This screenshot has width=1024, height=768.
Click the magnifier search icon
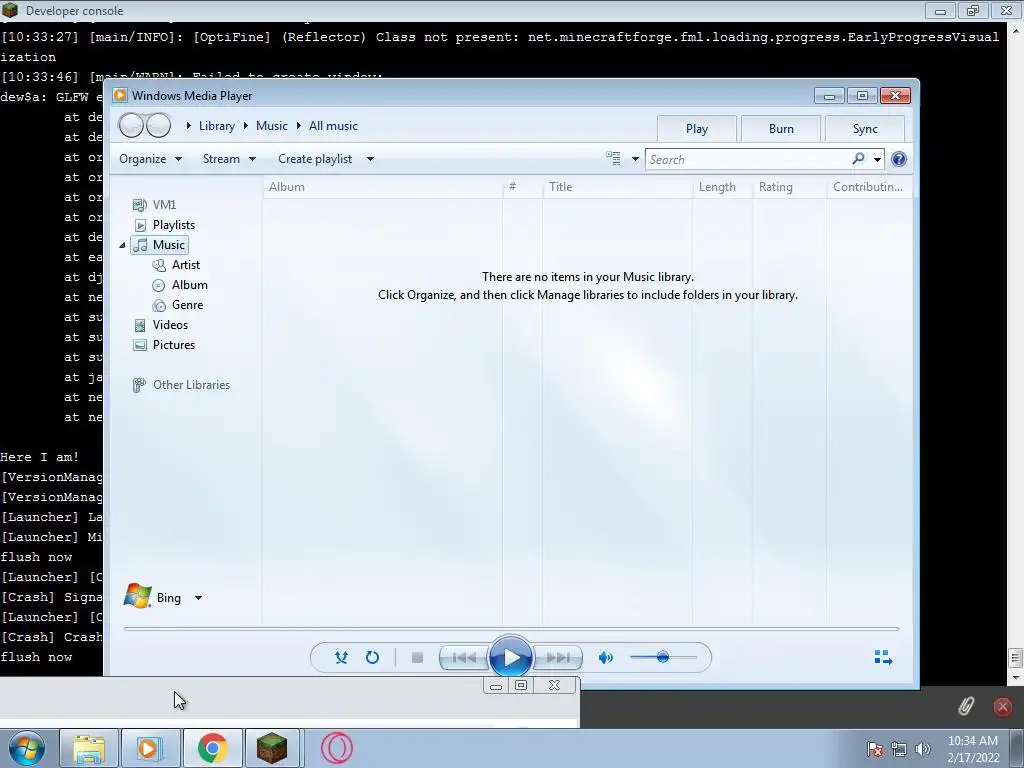[858, 159]
